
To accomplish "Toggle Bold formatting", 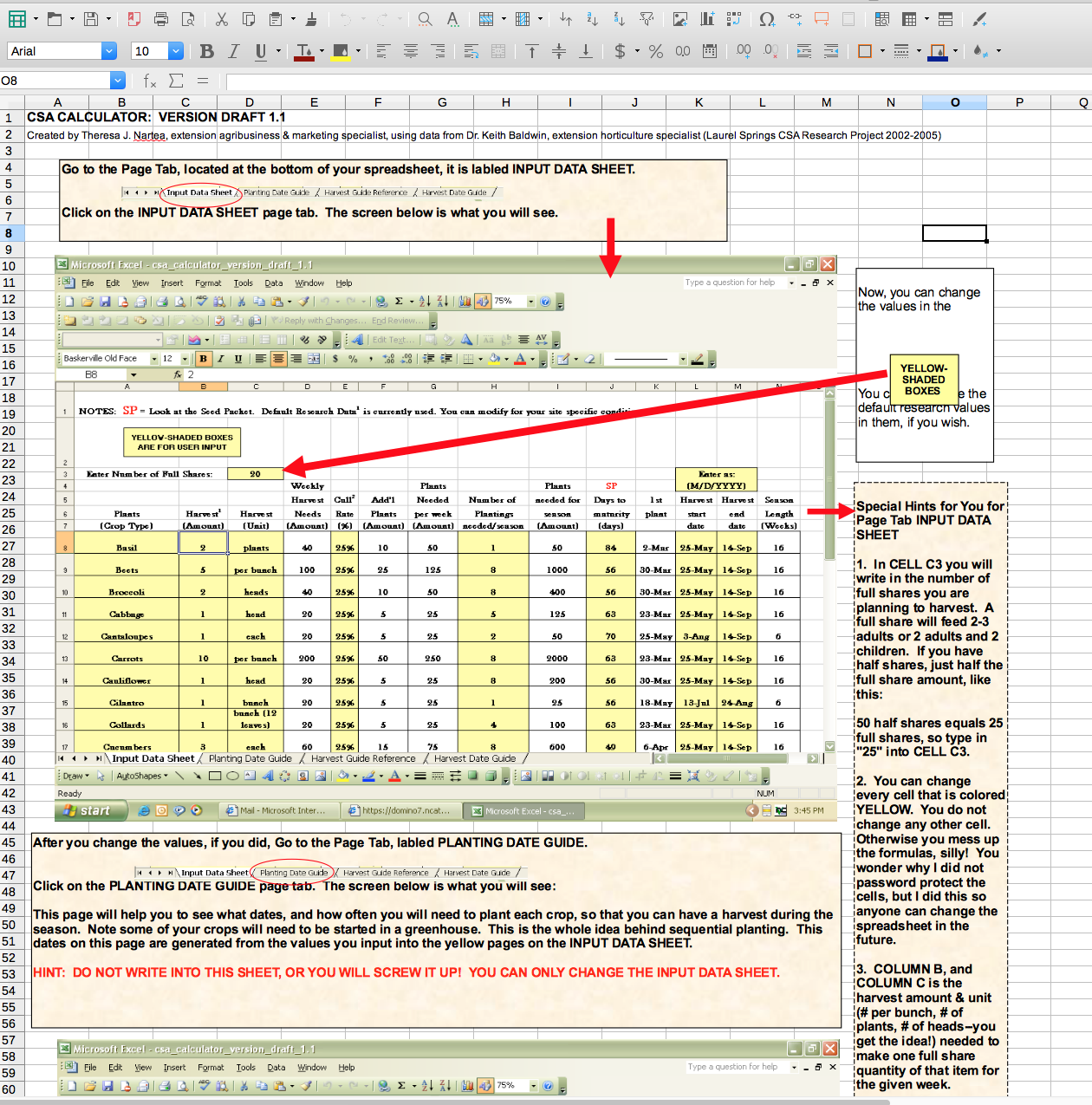I will pos(206,52).
